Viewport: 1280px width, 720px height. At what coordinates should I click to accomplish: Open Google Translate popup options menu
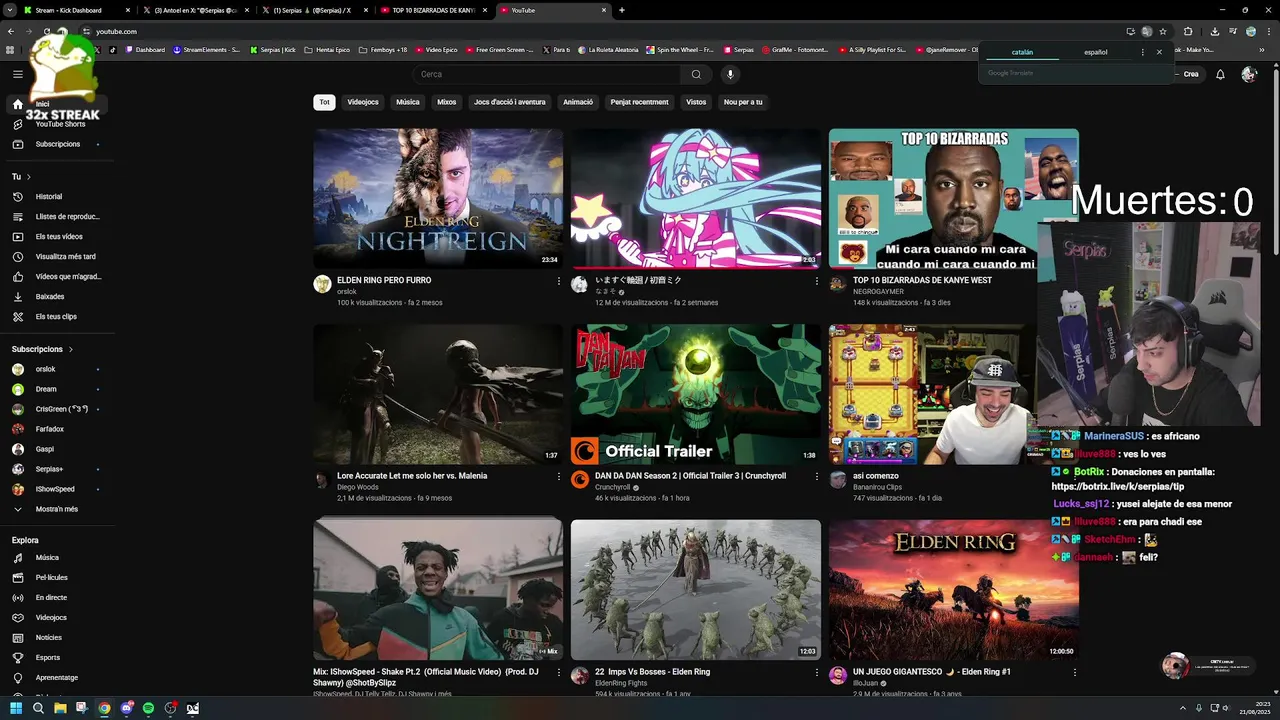[1143, 52]
